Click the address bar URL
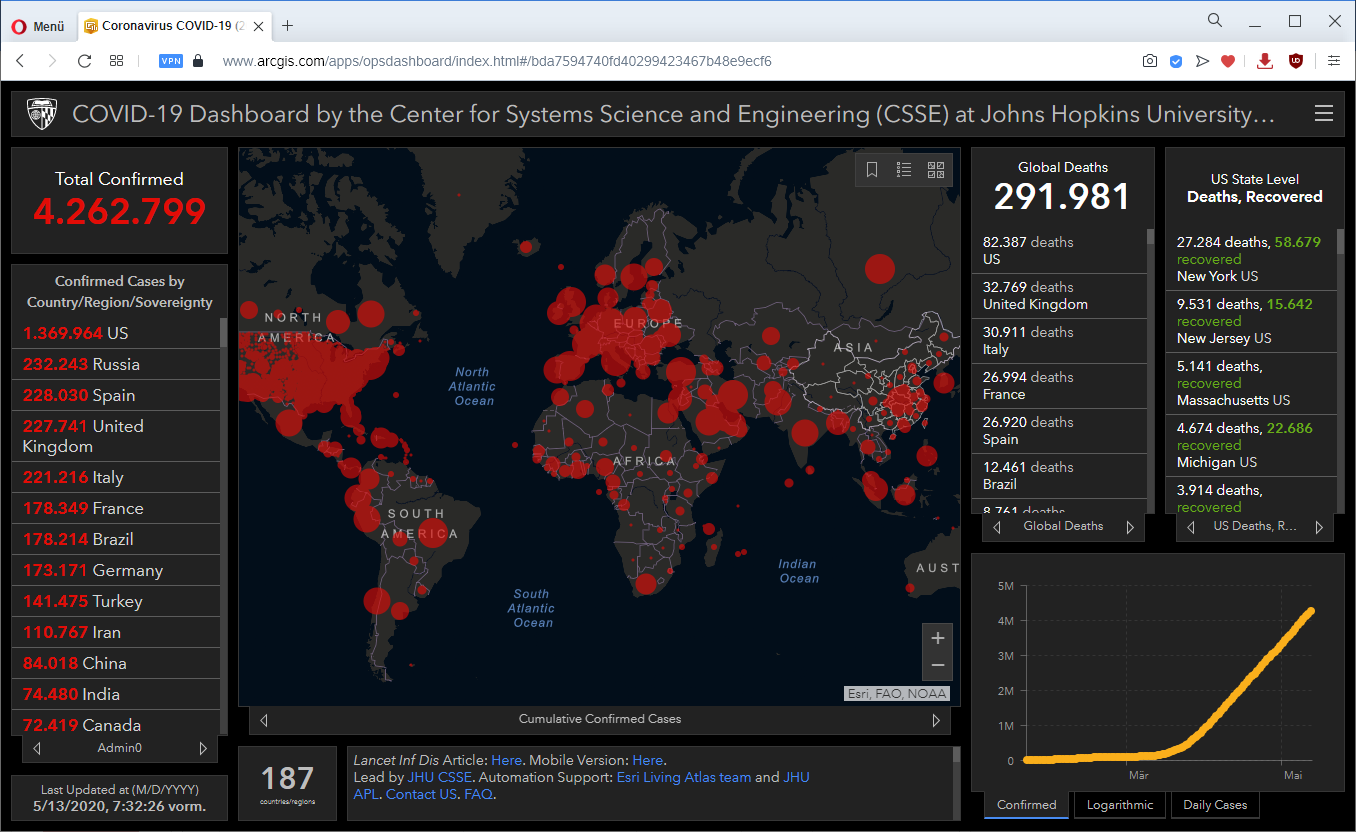This screenshot has height=832, width=1356. 497,61
